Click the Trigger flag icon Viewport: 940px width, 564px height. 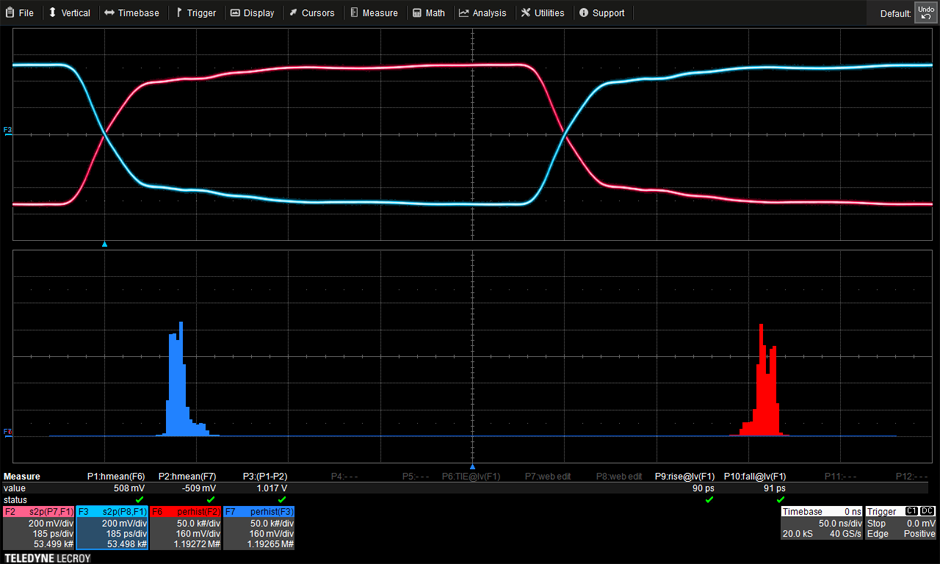[179, 13]
